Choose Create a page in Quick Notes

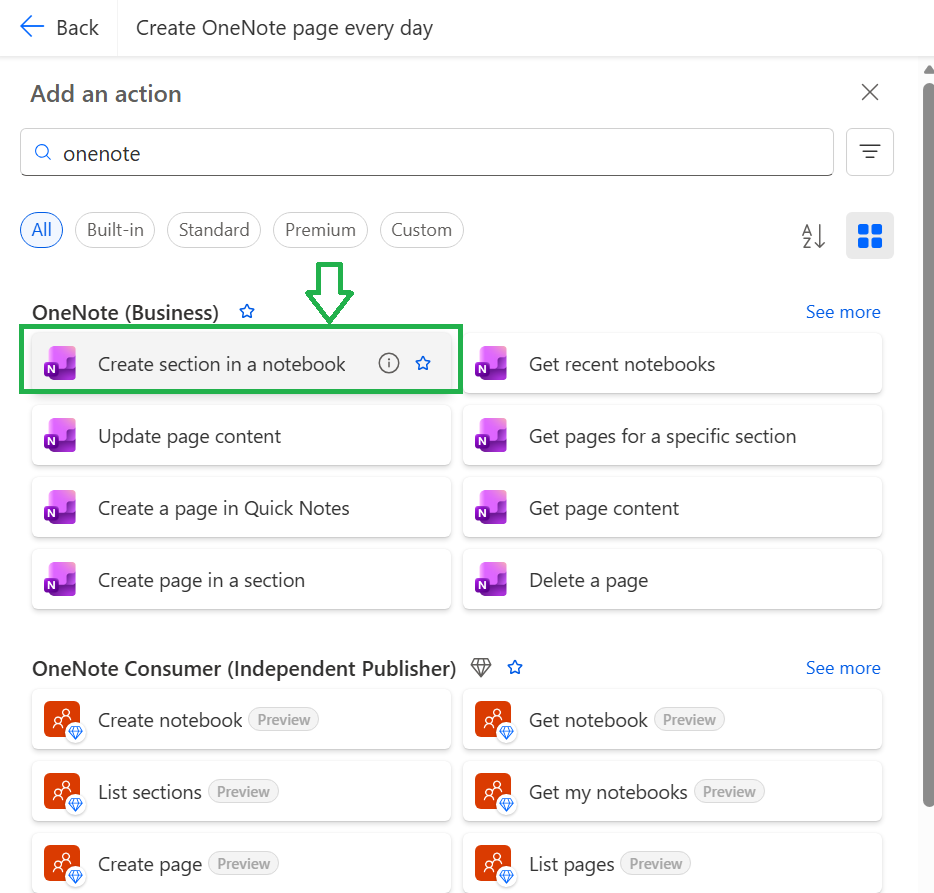241,508
